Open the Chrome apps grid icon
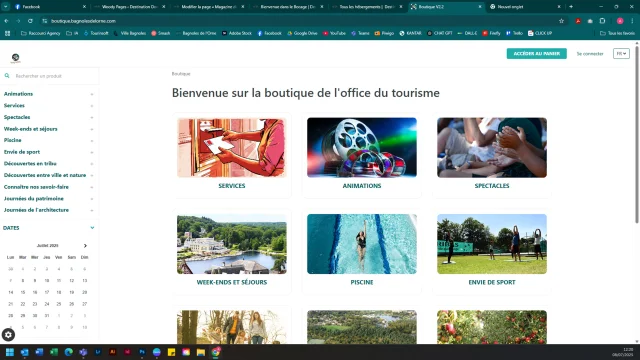 pyautogui.click(x=7, y=33)
